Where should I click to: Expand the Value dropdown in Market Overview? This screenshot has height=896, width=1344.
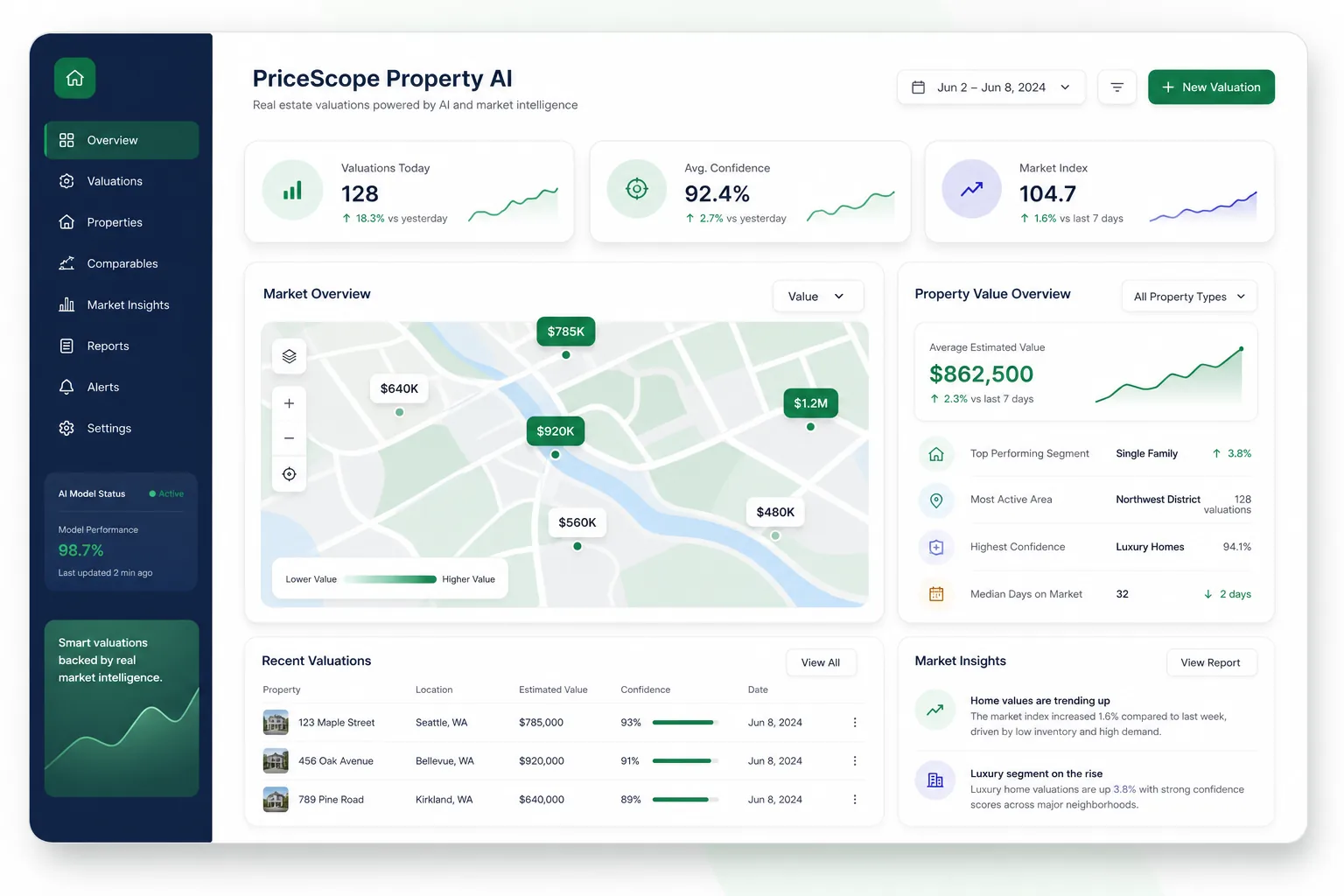818,297
